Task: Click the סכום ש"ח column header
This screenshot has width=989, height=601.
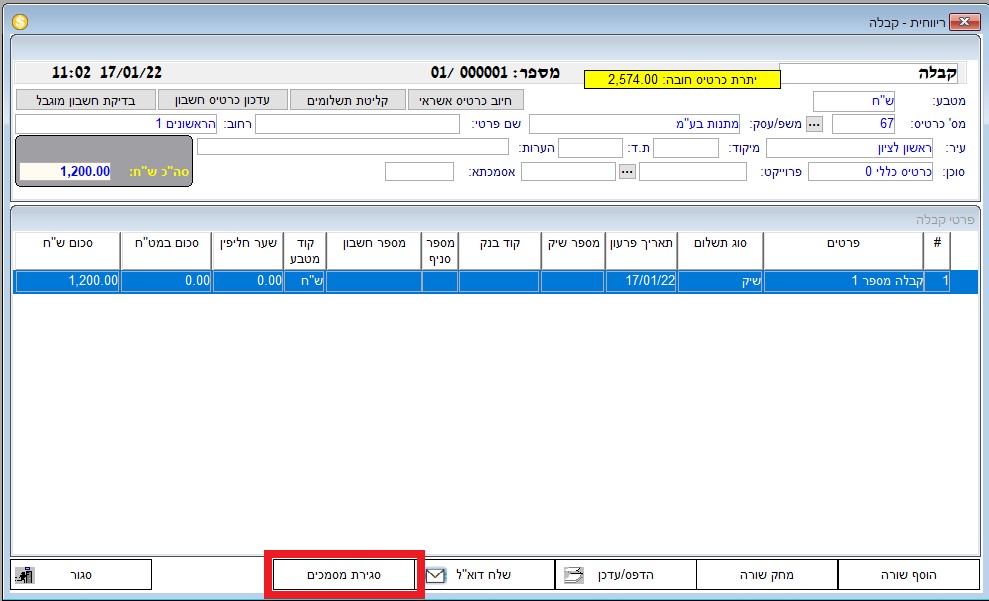Action: [67, 250]
